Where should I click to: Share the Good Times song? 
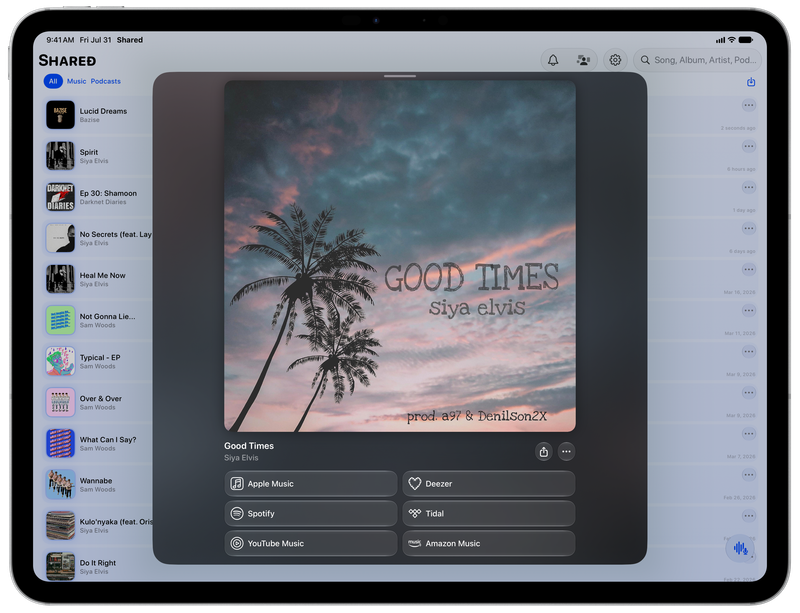(x=544, y=452)
